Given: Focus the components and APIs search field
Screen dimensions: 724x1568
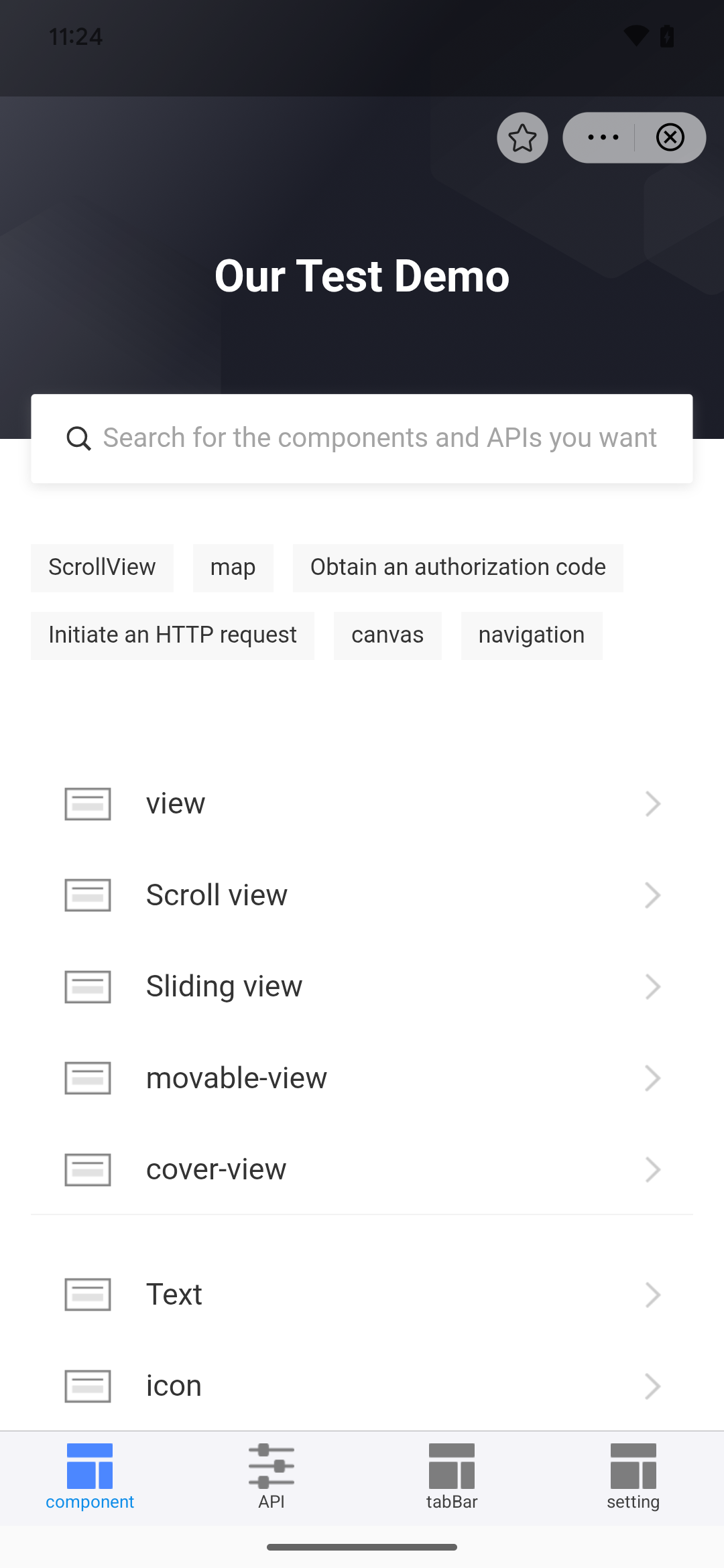Looking at the screenshot, I should pyautogui.click(x=379, y=438).
